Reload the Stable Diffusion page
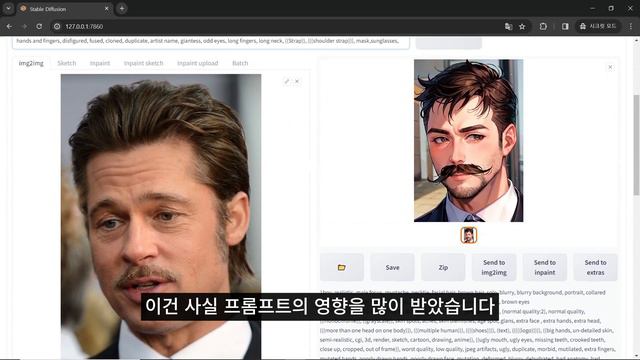 coord(39,26)
